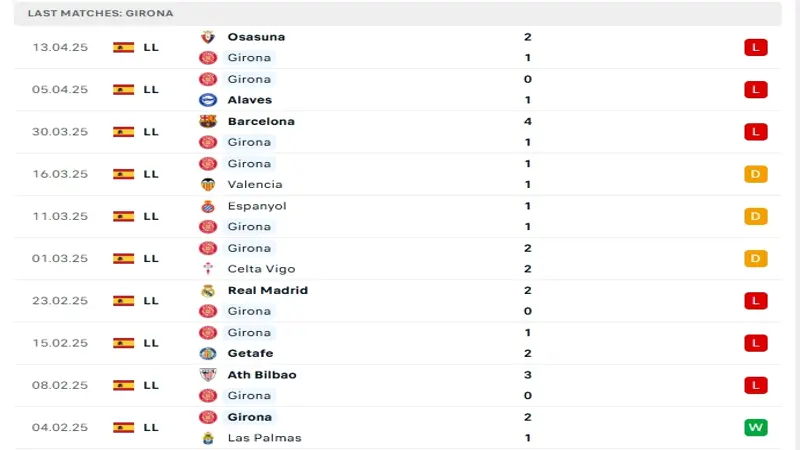Click Spain flag on 13.04.25 row
The width and height of the screenshot is (800, 450).
pyautogui.click(x=124, y=47)
